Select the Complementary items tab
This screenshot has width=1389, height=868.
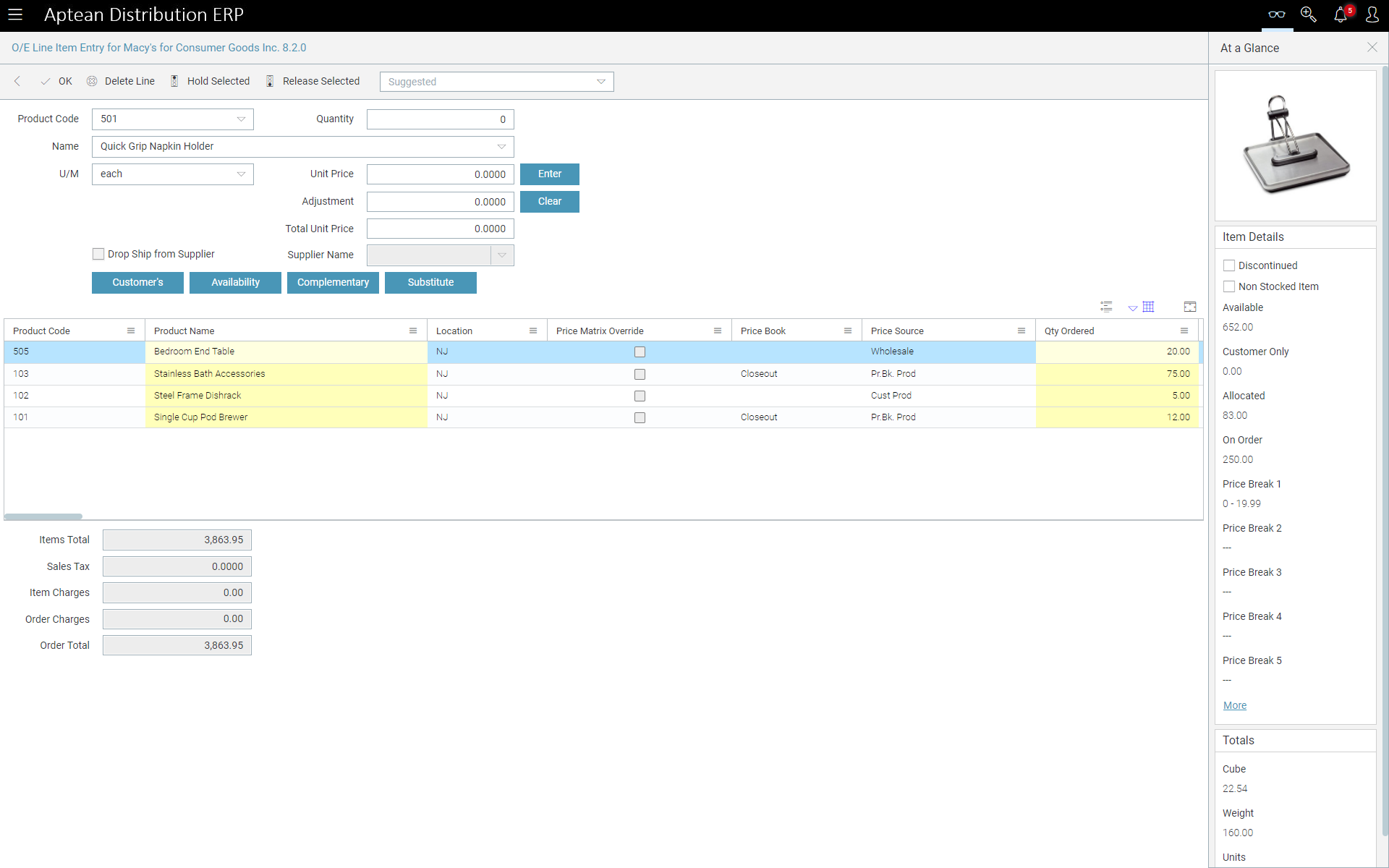coord(332,282)
